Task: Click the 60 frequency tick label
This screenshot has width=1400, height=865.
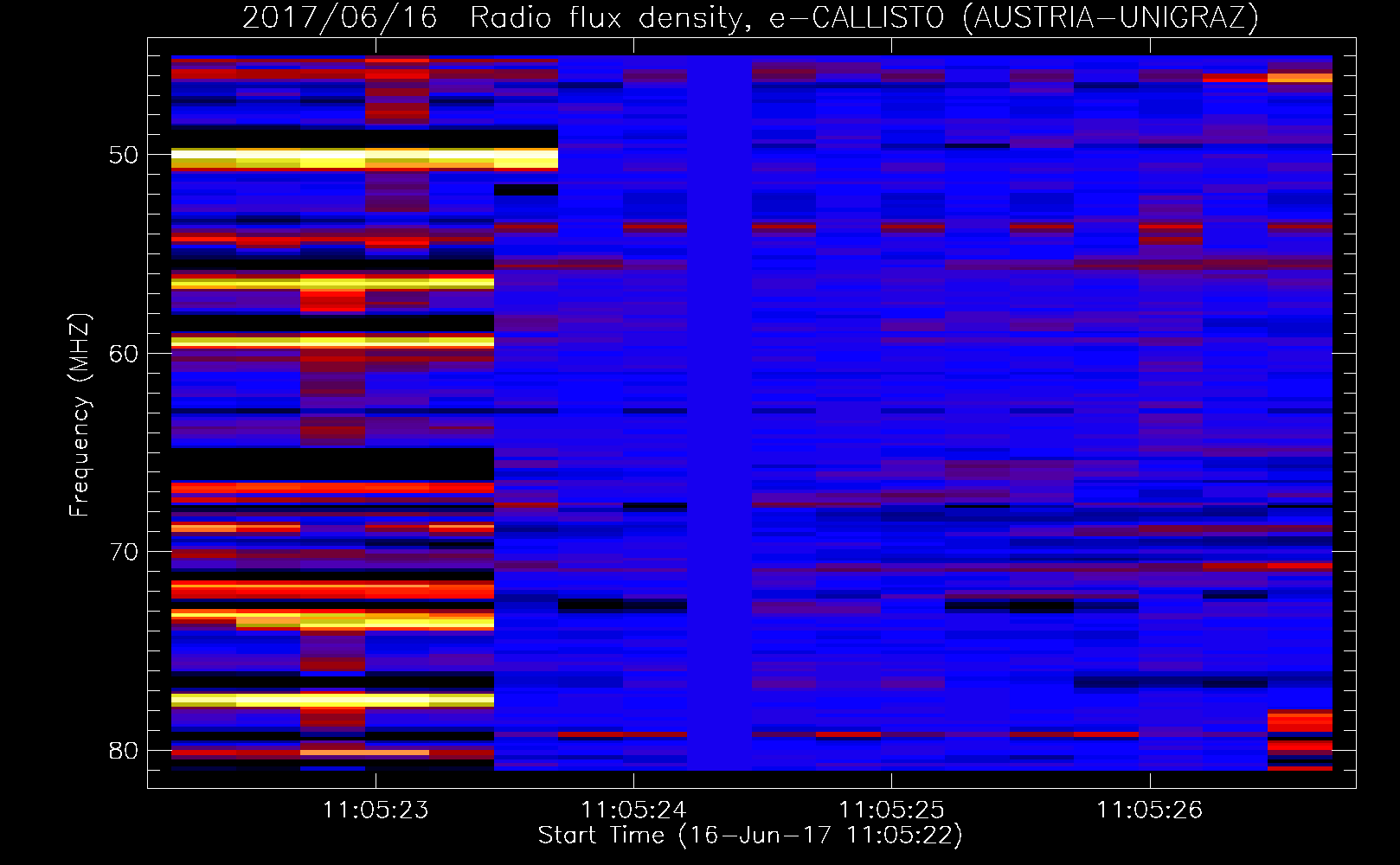Action: 124,354
